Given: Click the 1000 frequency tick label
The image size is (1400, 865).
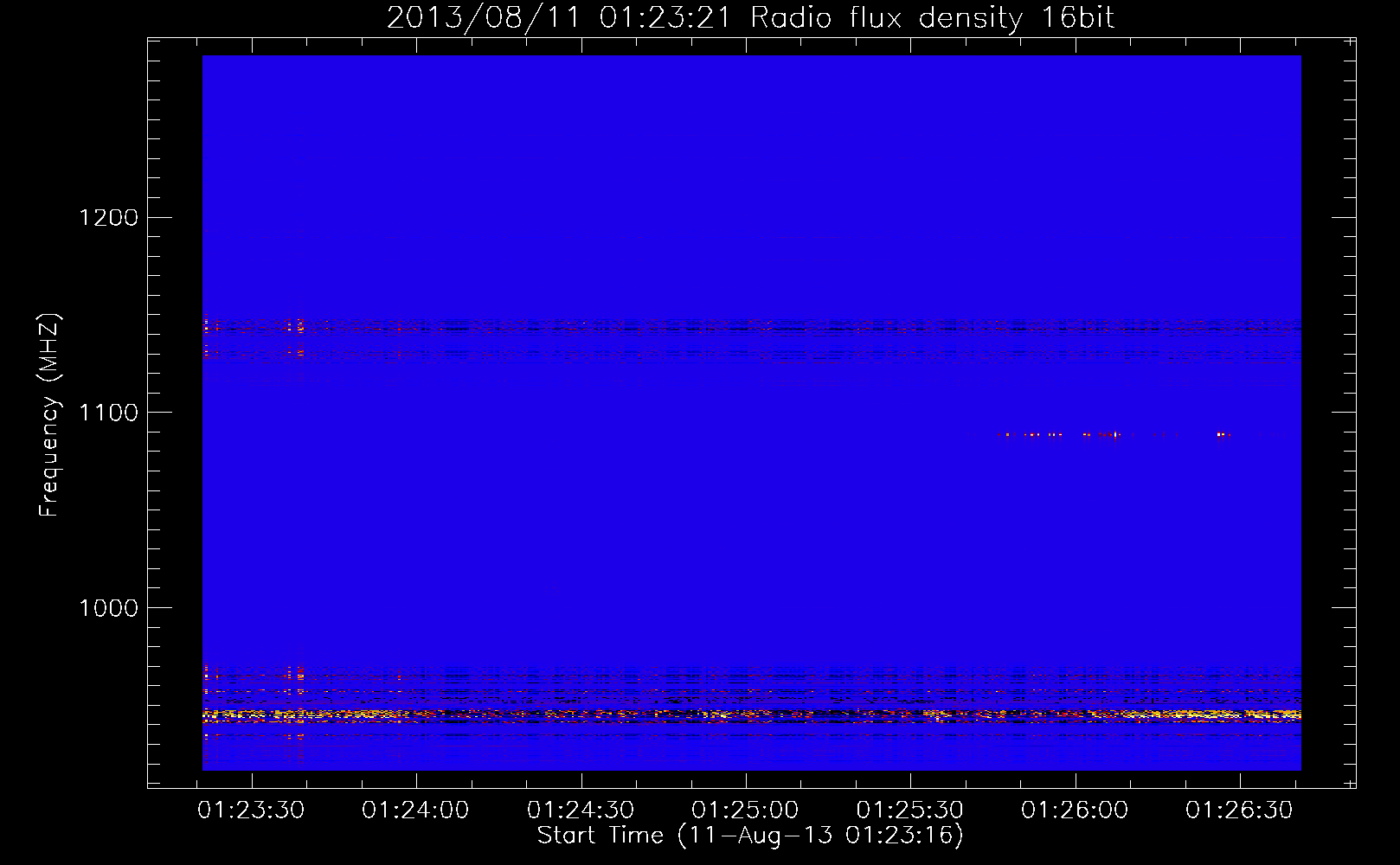Looking at the screenshot, I should tap(108, 608).
